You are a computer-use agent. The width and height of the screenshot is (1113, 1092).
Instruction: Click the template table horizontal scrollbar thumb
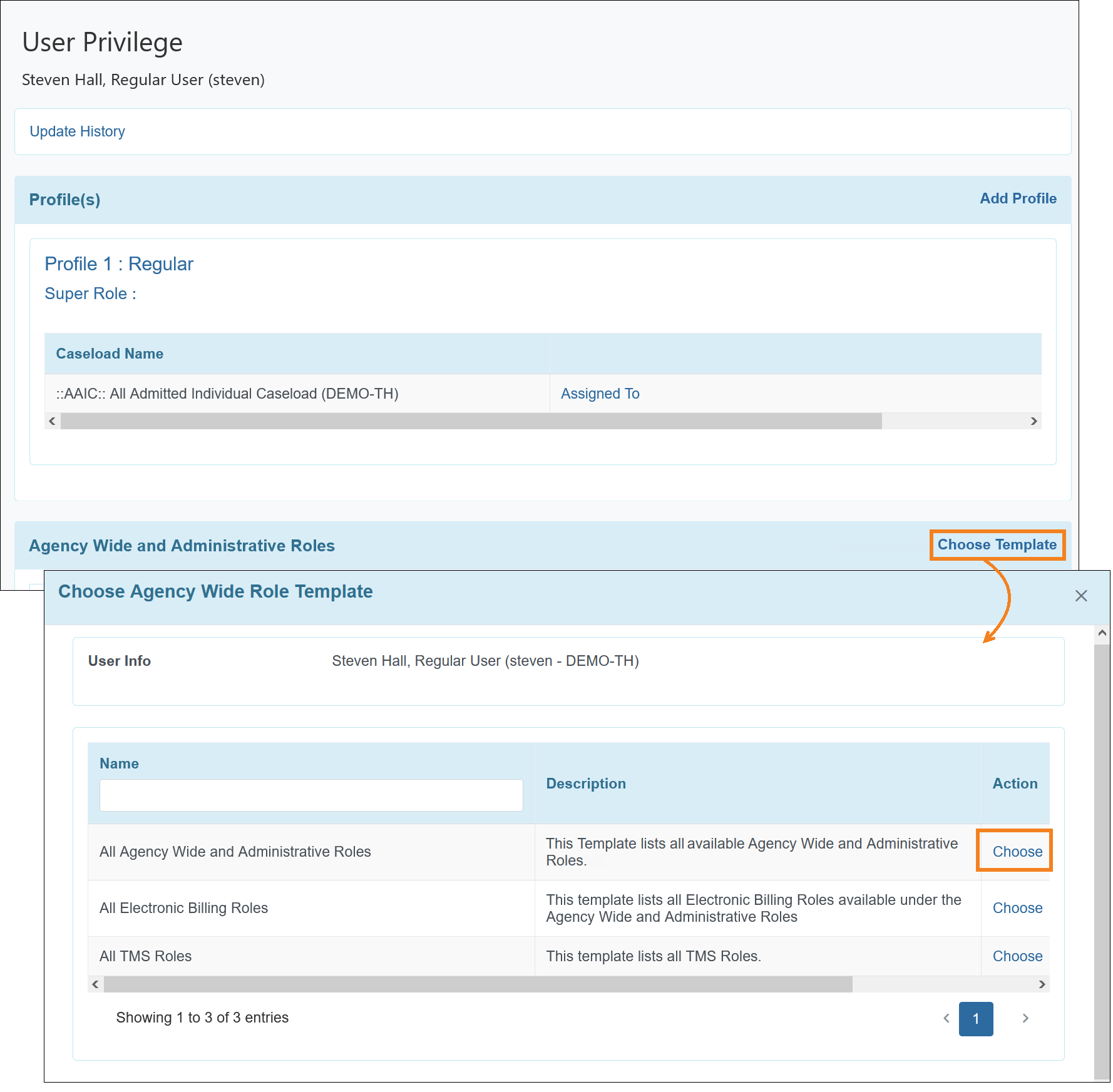pos(478,984)
